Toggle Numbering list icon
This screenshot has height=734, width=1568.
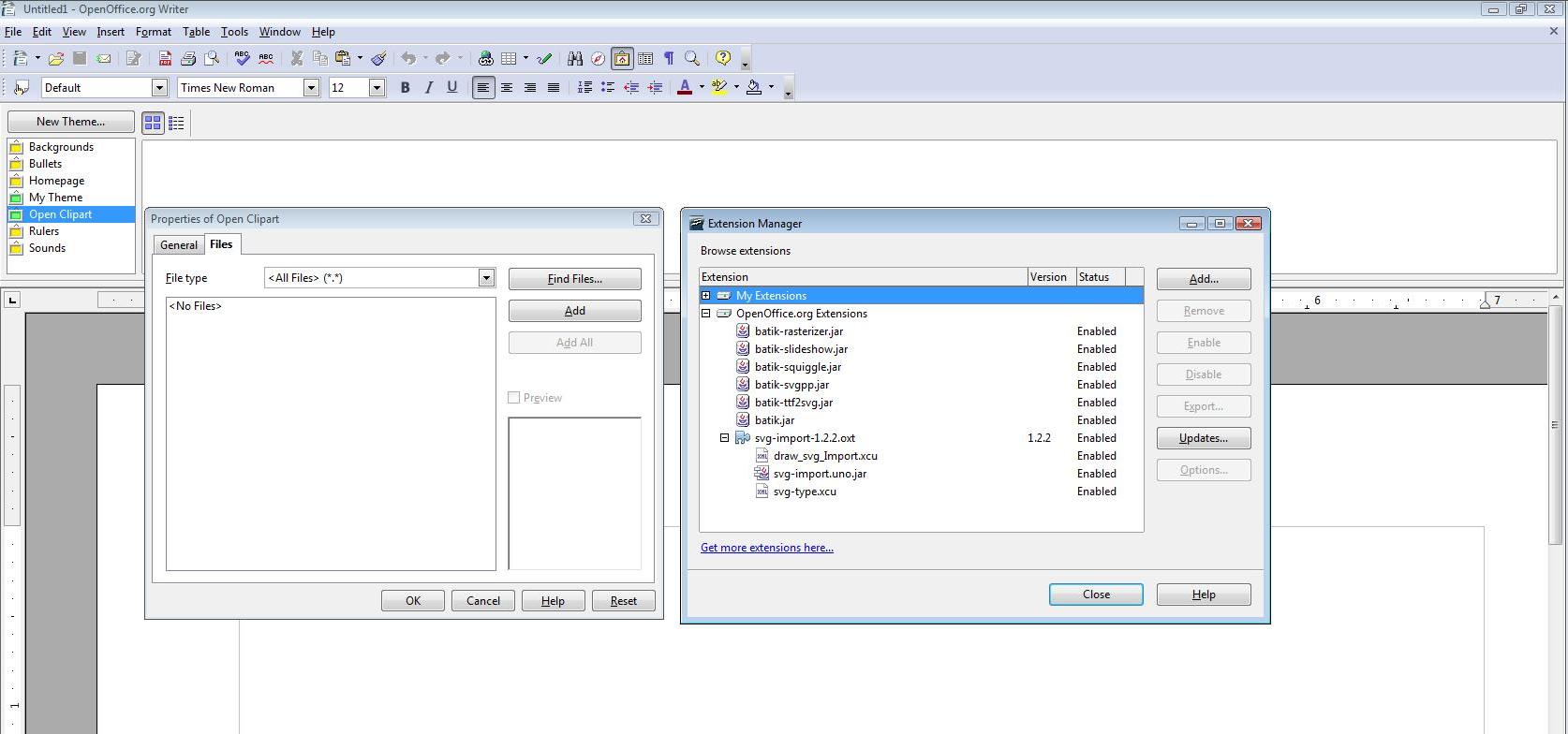pos(584,87)
